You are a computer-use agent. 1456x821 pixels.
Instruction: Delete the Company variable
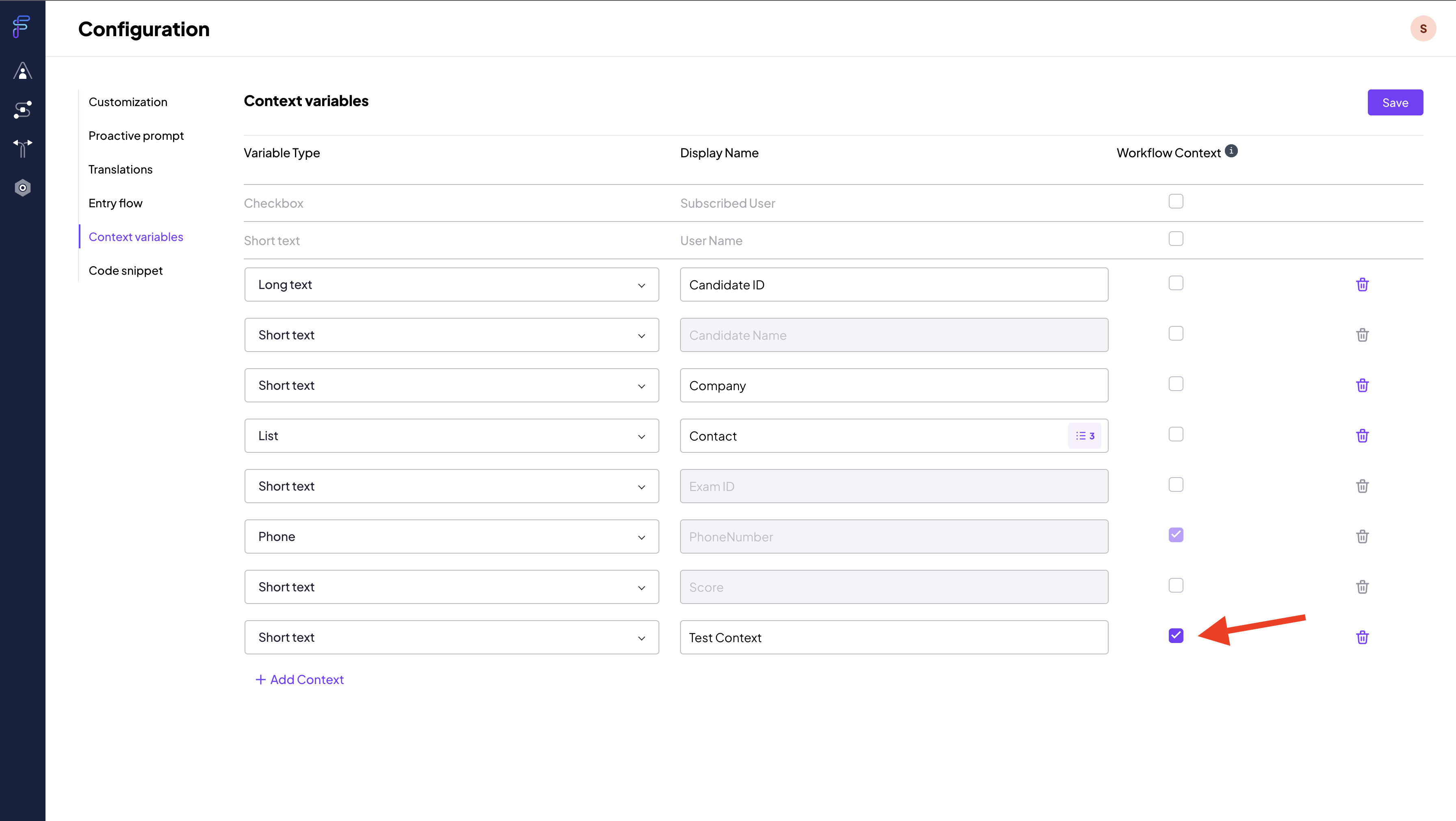pyautogui.click(x=1362, y=385)
